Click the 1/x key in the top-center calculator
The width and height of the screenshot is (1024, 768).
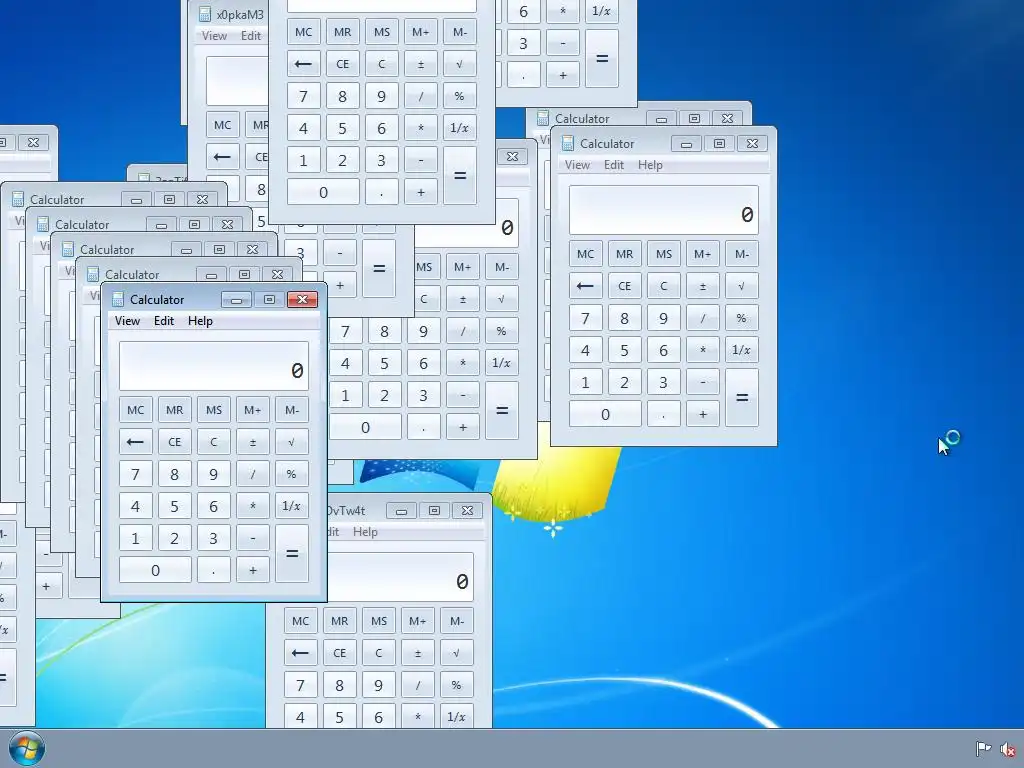tap(459, 128)
